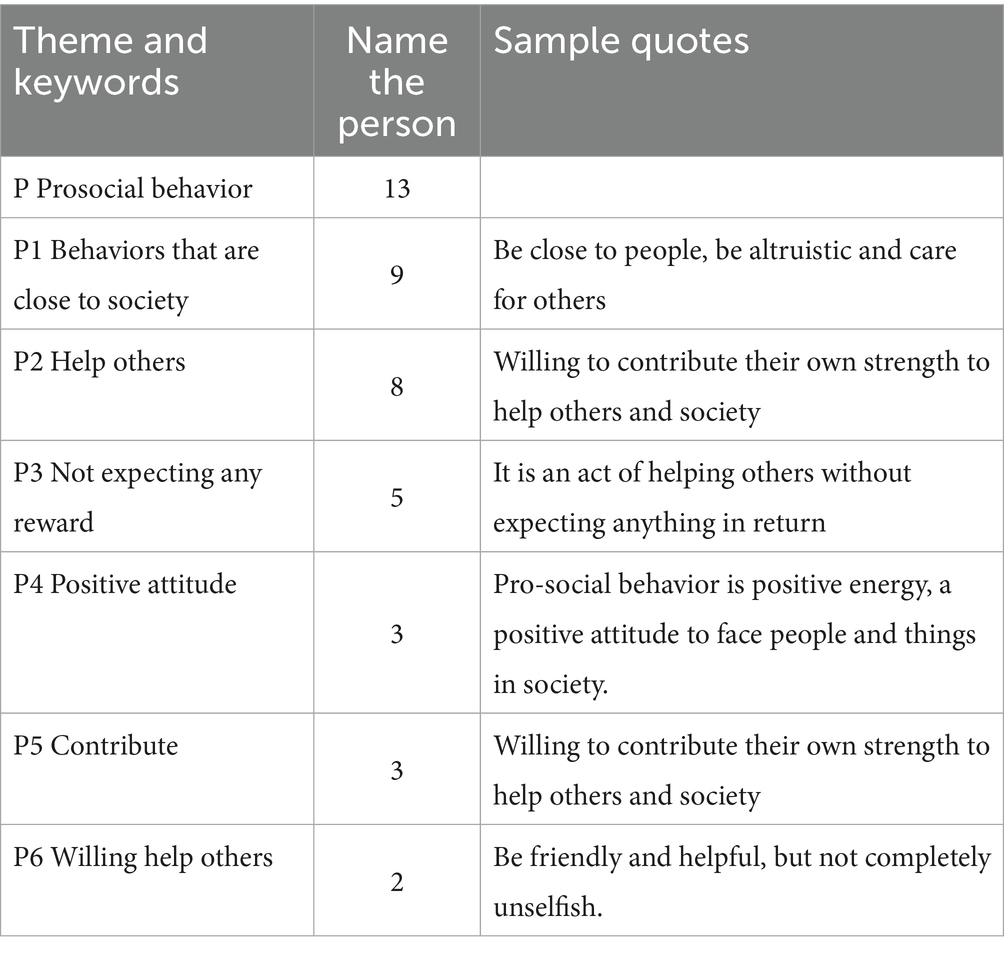Click the count cell showing 13
The image size is (1004, 954).
pyautogui.click(x=396, y=188)
